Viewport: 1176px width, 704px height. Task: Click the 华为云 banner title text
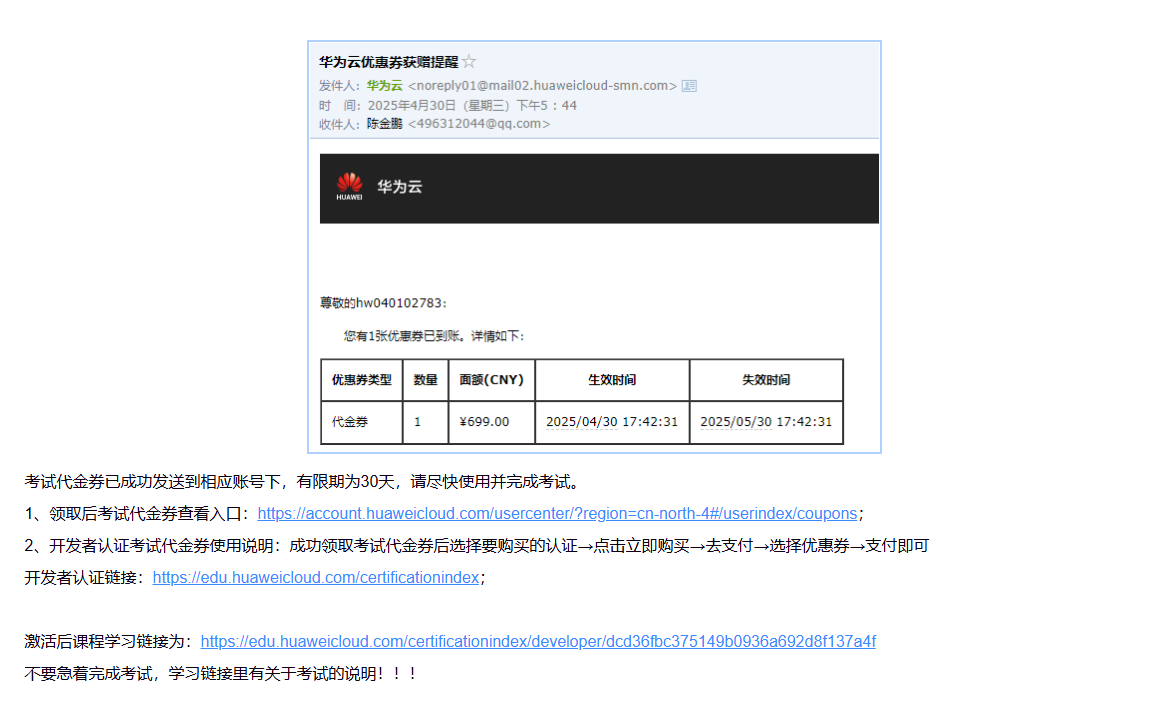pos(399,187)
